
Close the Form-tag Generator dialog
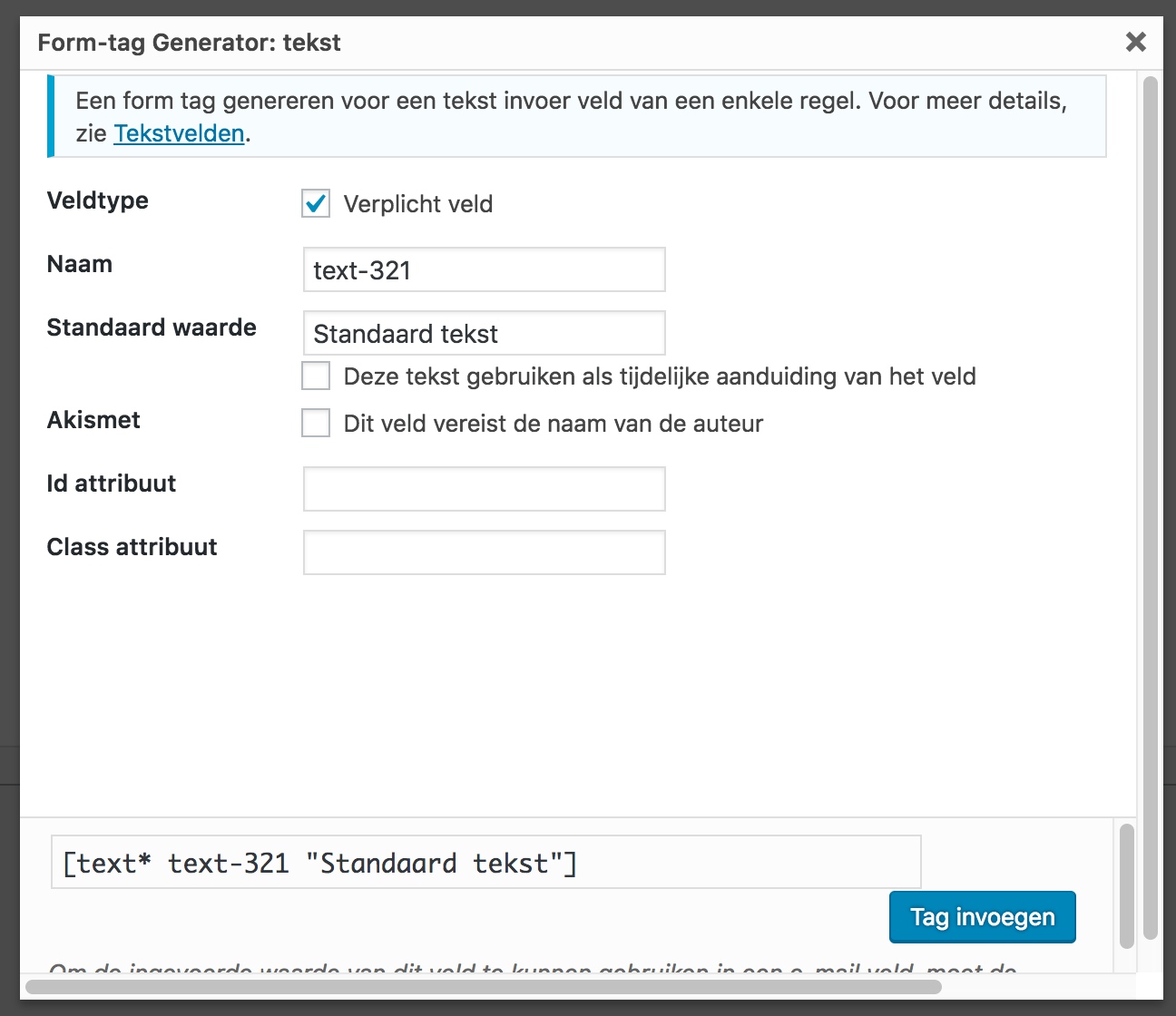pos(1135,42)
